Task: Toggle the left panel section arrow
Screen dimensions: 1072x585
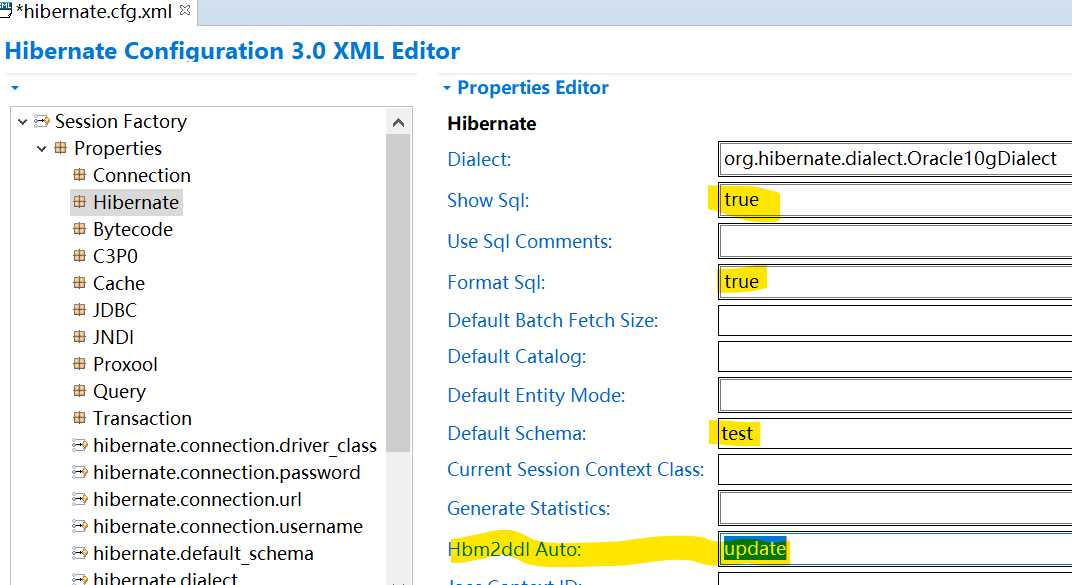Action: pos(15,87)
